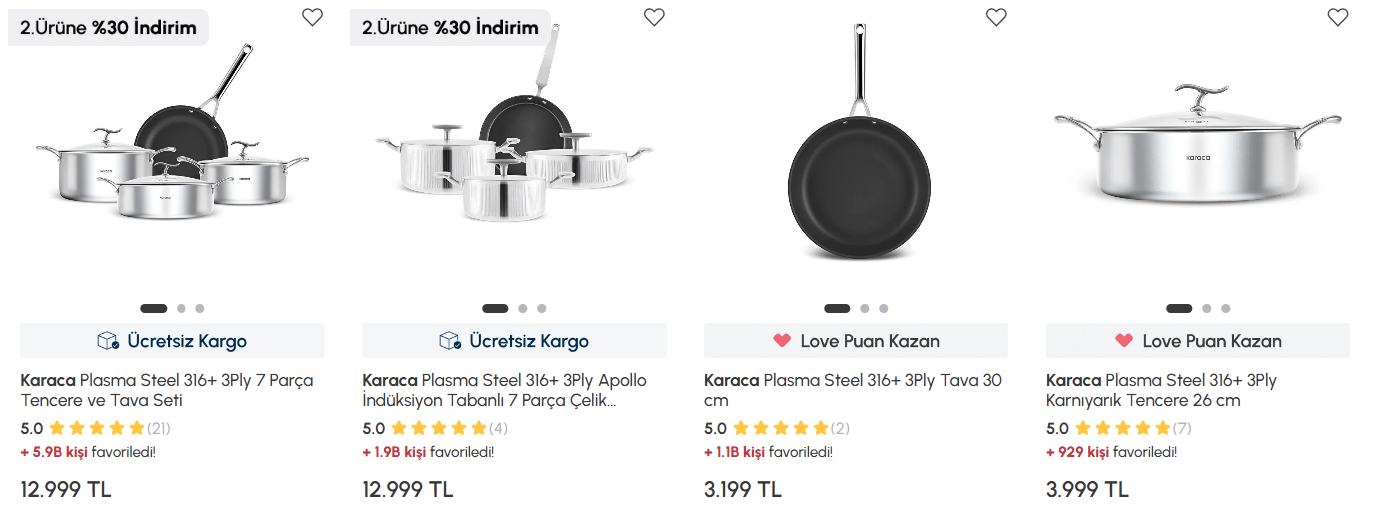Open Apollo İndüksiyon Tabanlı 7 Parça Çelik link
Screen dimensions: 1377x526
pos(504,390)
